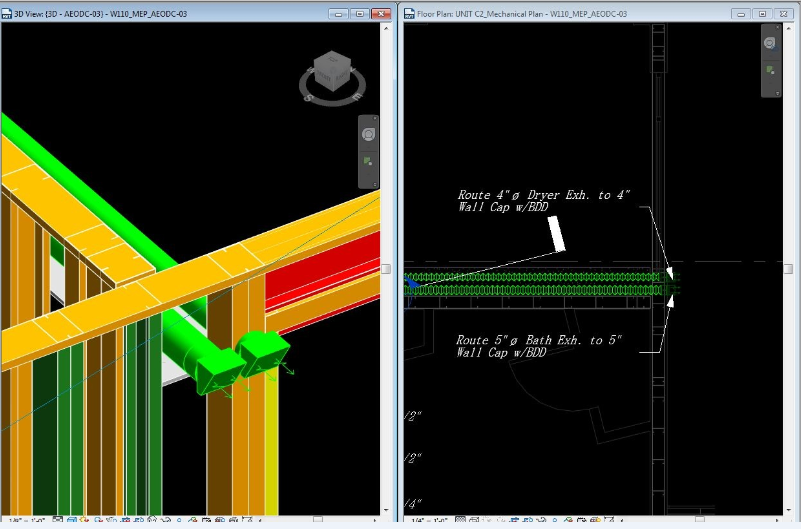Select the 'Route 5" Bath Exh.' text note
Image resolution: width=801 pixels, height=529 pixels.
(x=539, y=346)
